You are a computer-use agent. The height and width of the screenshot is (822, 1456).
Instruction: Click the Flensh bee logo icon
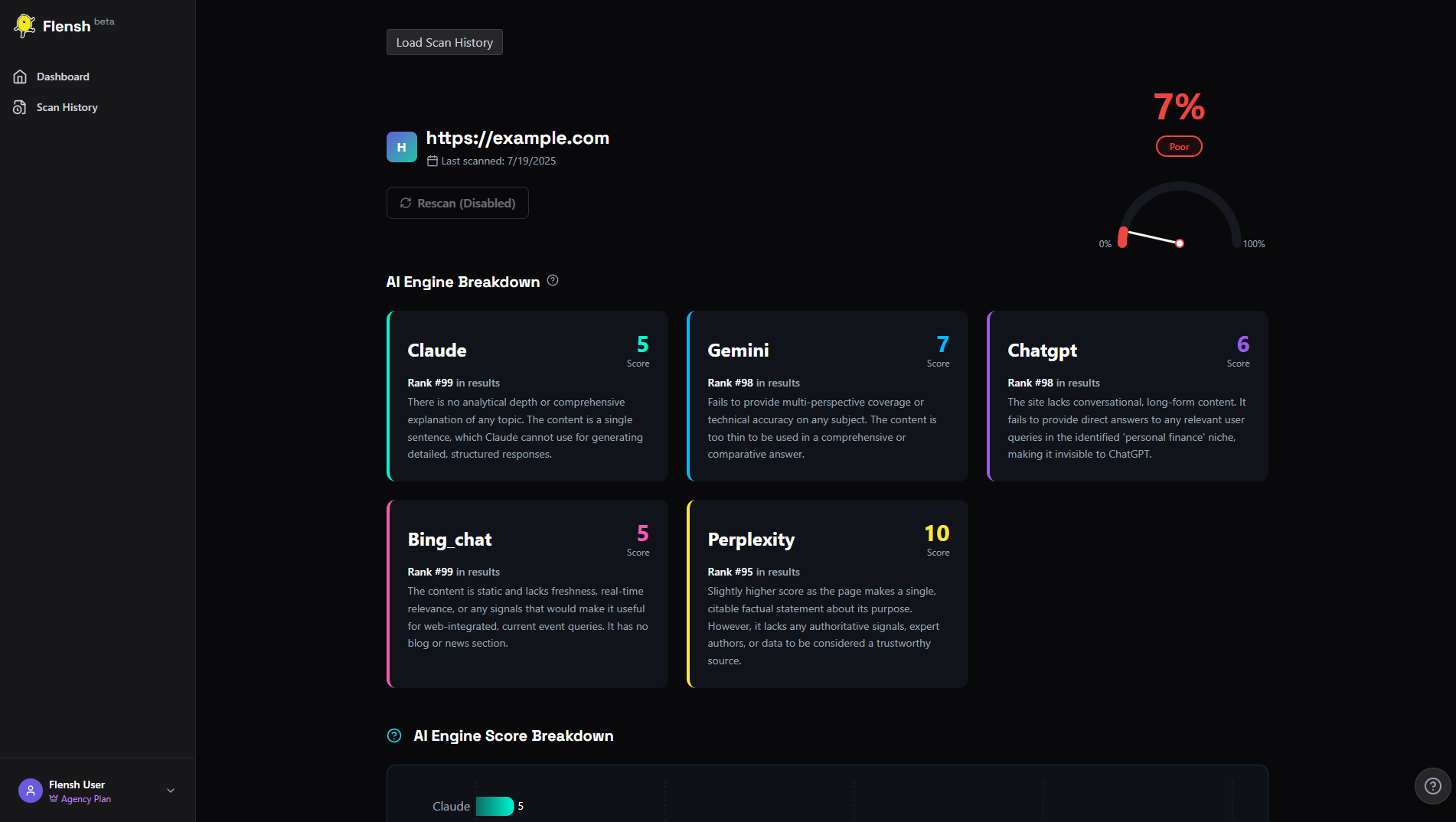pos(24,25)
